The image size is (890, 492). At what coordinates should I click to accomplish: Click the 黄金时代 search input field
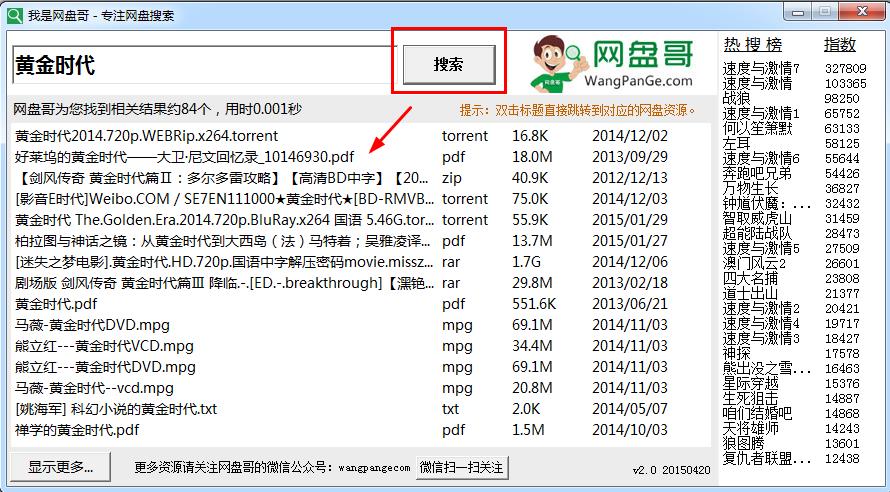[x=200, y=66]
